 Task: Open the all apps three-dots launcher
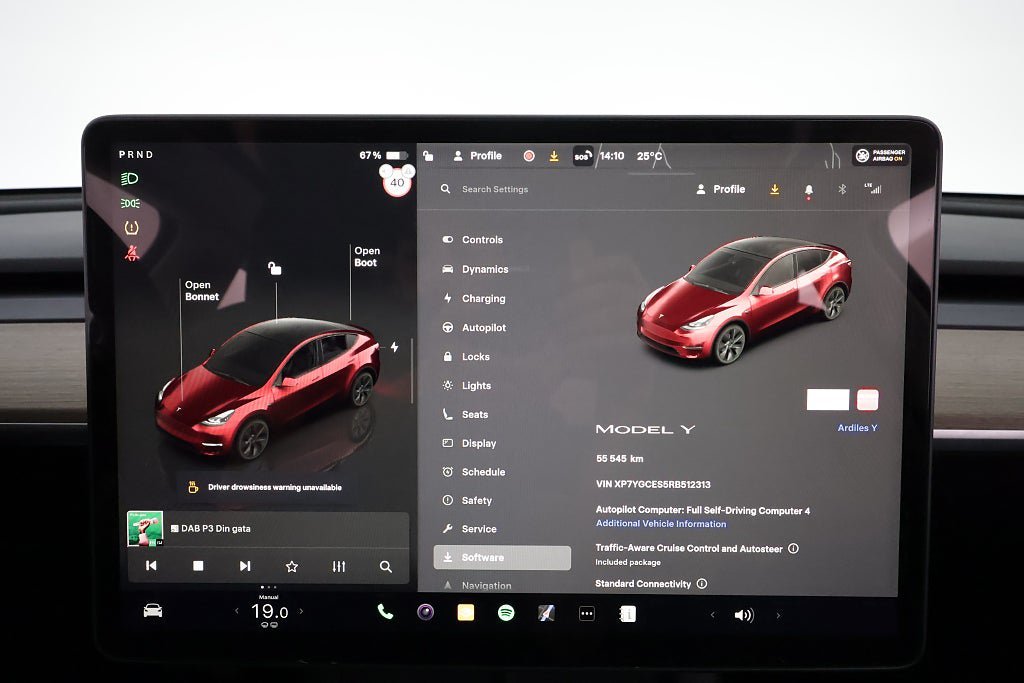coord(586,613)
